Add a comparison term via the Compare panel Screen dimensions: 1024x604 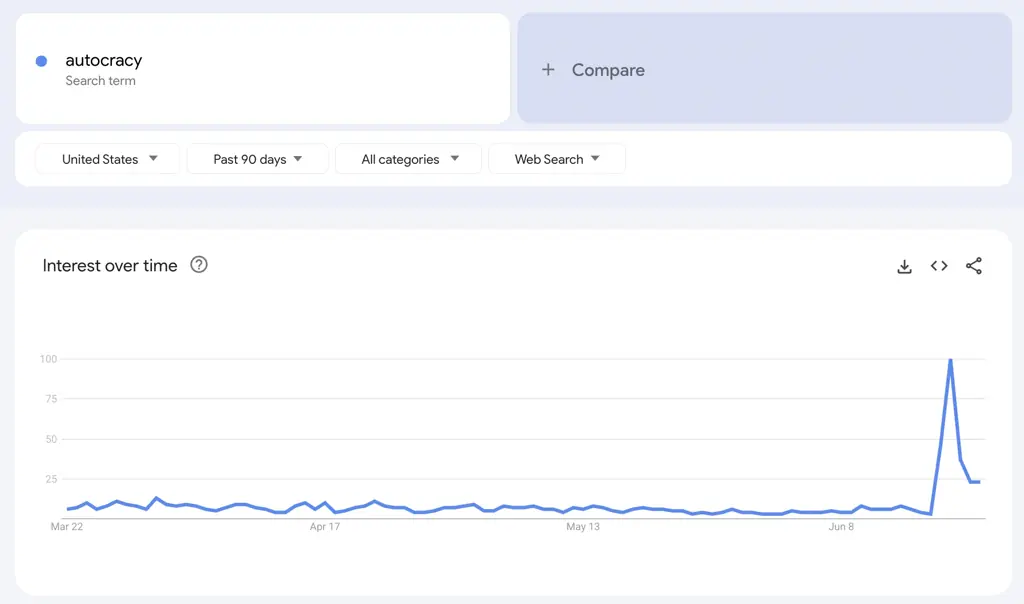(x=608, y=70)
